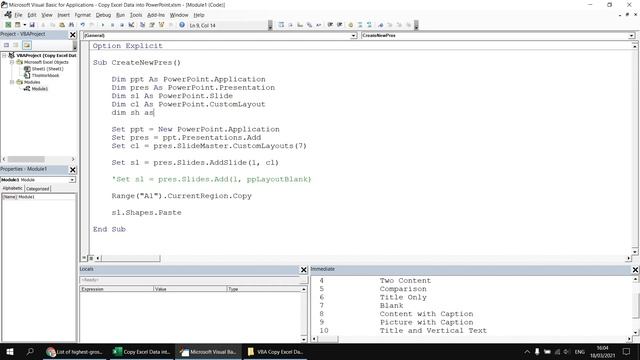Screen dimensions: 640x360
Task: Open the dropdown arrow beside Insert UserForm
Action: coord(24,25)
